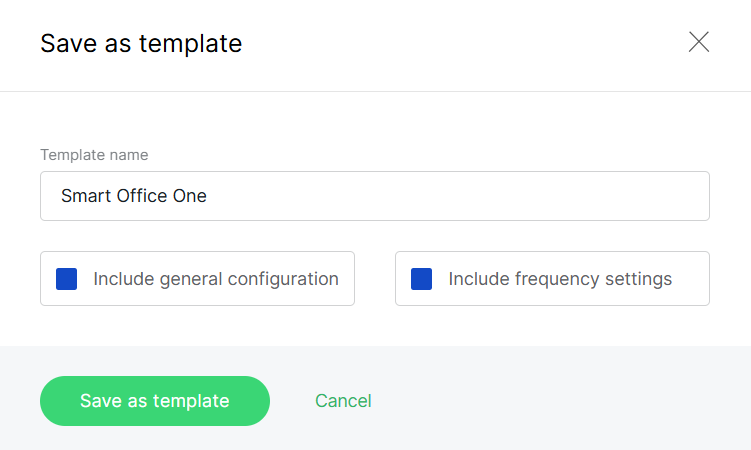This screenshot has height=450, width=751.
Task: Click the X icon in dialog header
Action: tap(699, 42)
